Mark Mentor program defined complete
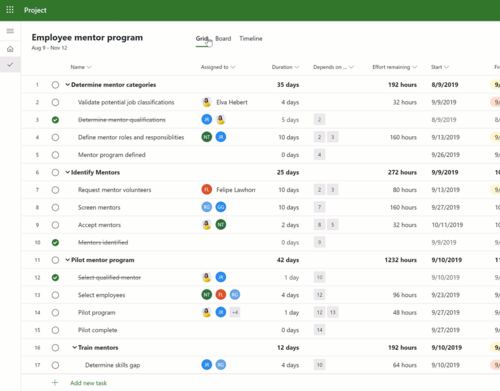Screen dimensions: 500x391 point(55,155)
